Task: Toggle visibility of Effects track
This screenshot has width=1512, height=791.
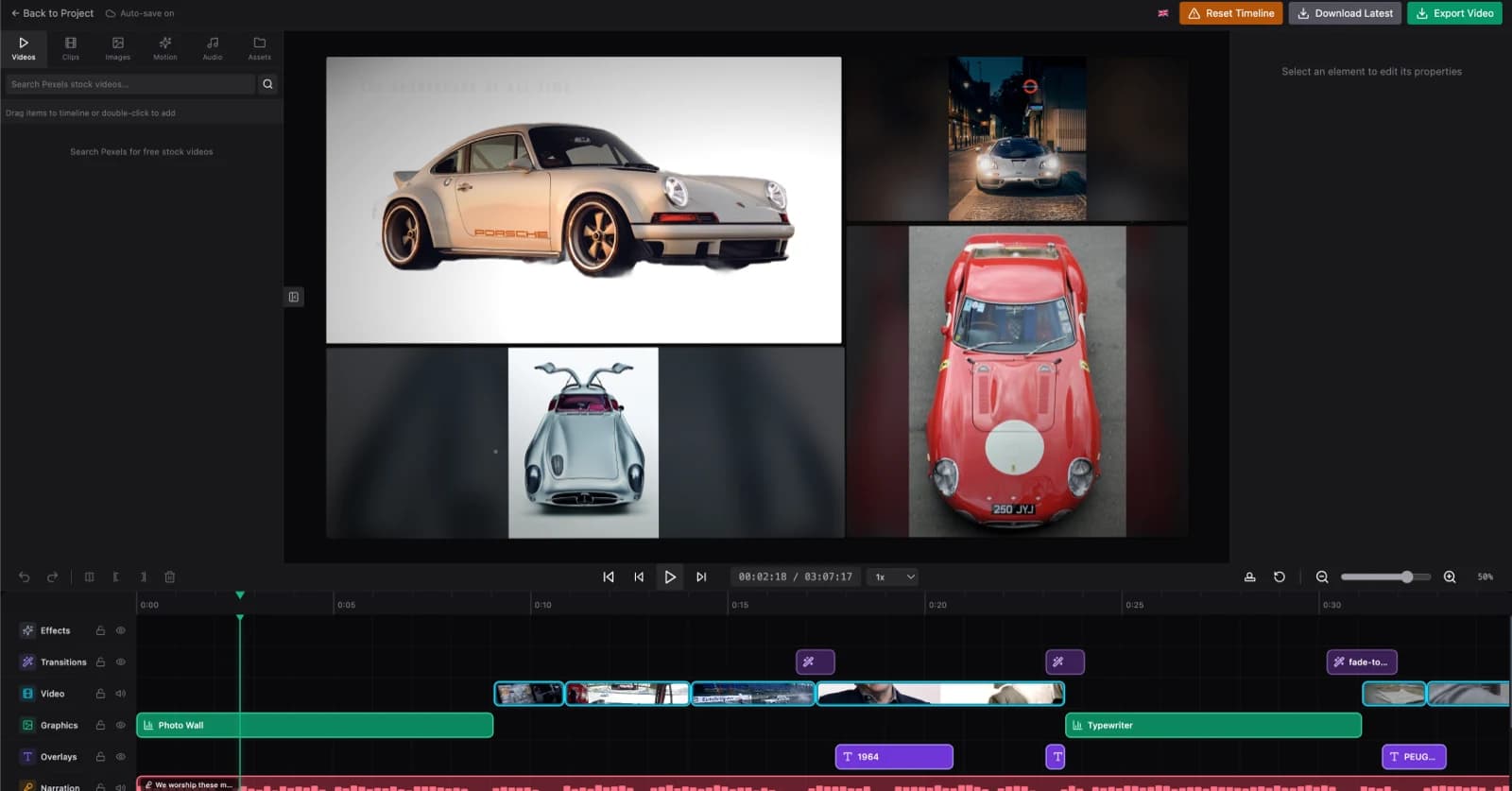Action: [x=121, y=630]
